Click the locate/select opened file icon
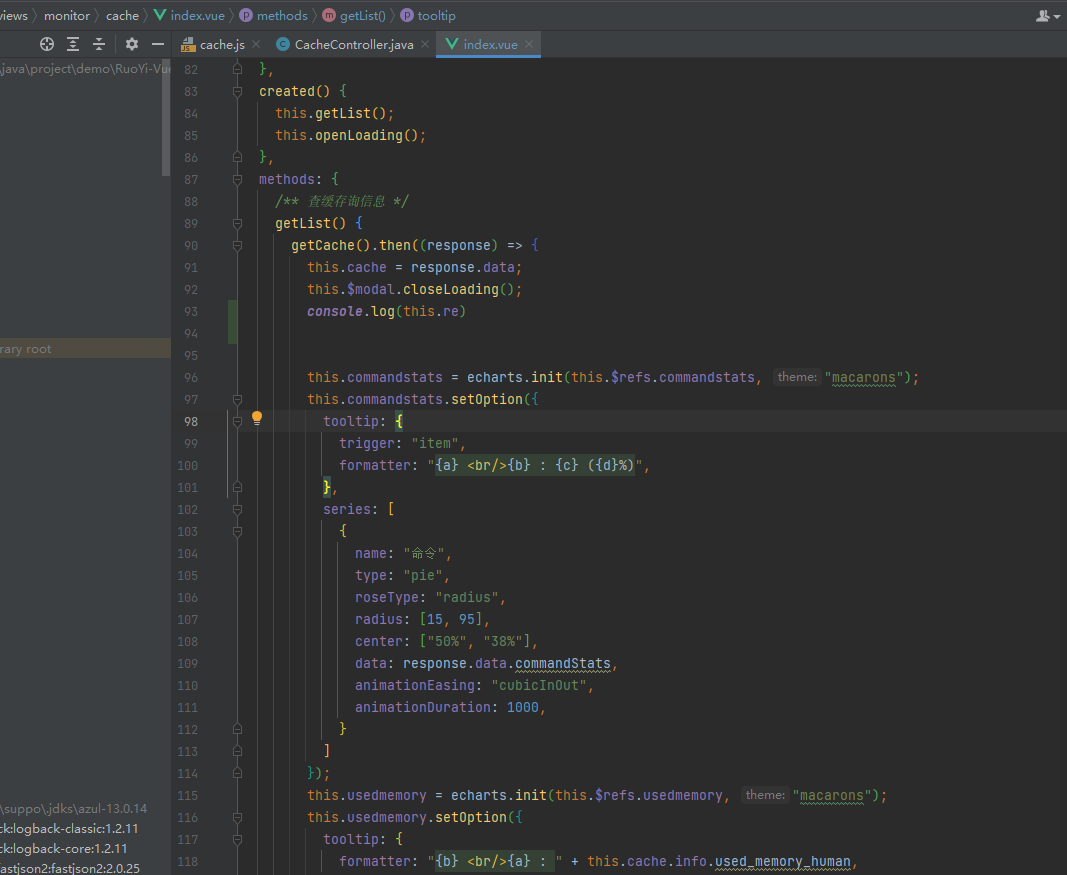The width and height of the screenshot is (1067, 875). pos(46,44)
